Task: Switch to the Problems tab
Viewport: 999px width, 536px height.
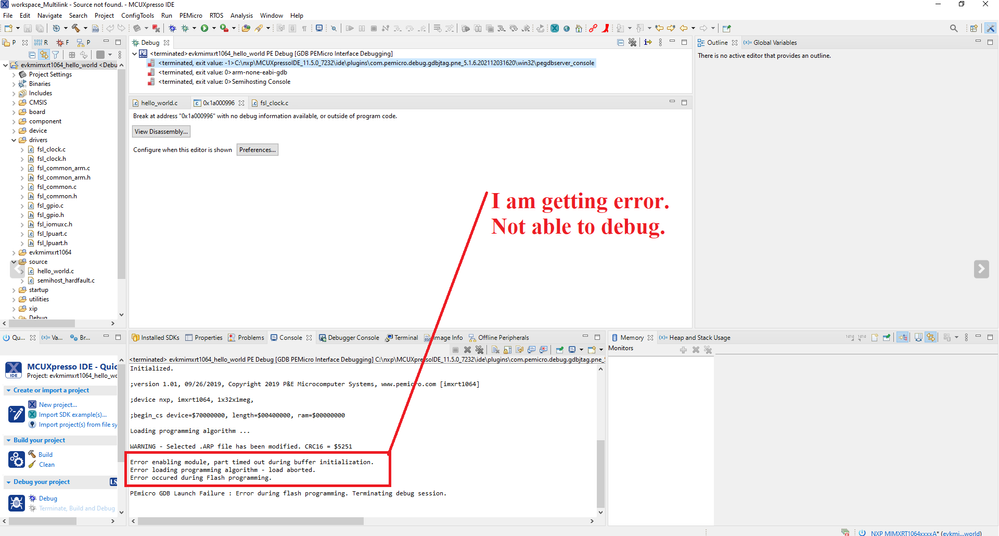Action: (246, 338)
